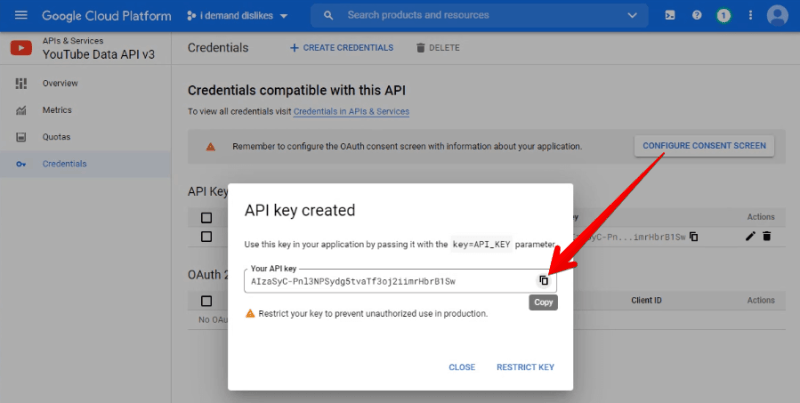Open the help question mark icon
Image resolution: width=800 pixels, height=403 pixels.
(696, 15)
